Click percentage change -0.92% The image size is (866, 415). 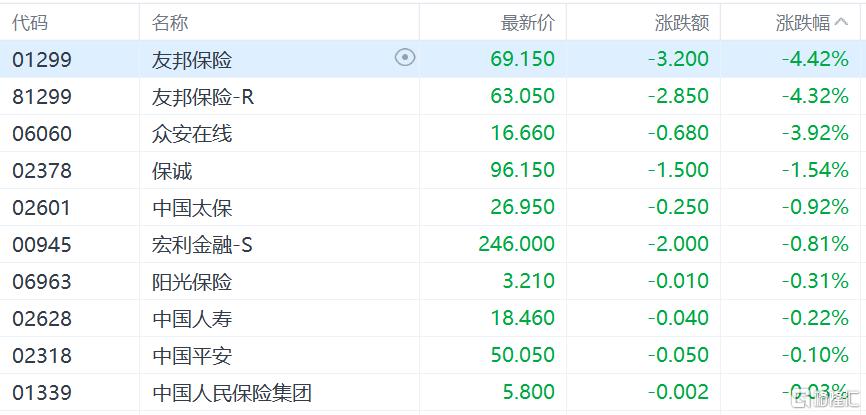[815, 207]
